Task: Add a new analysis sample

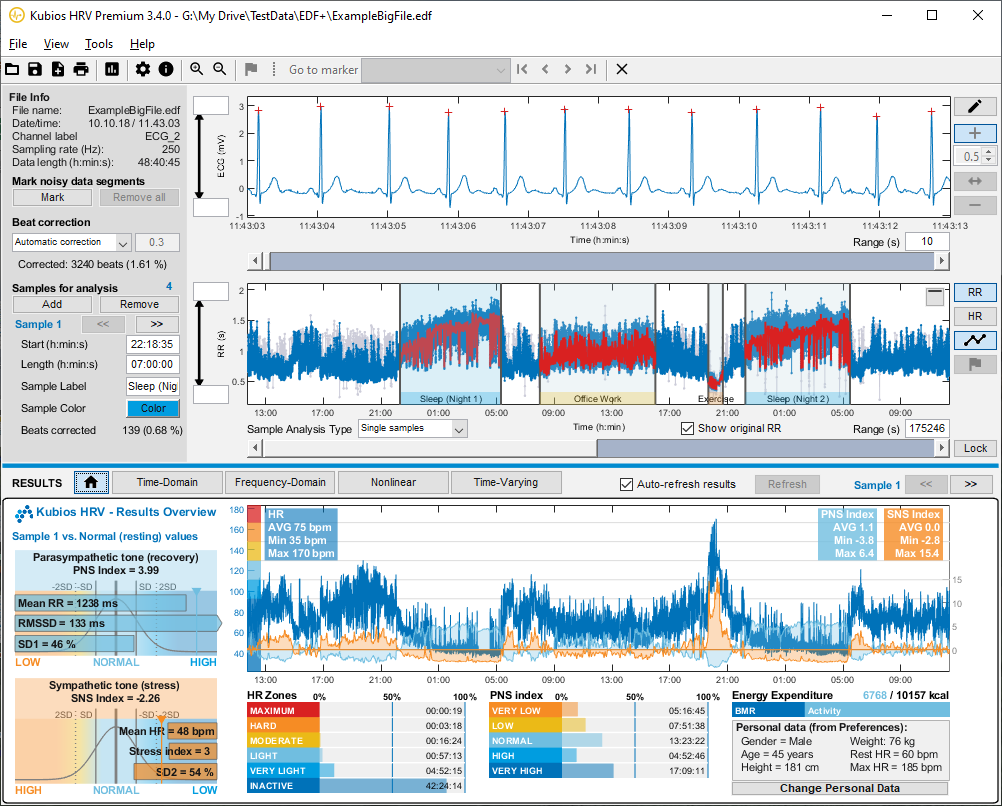Action: tap(52, 304)
